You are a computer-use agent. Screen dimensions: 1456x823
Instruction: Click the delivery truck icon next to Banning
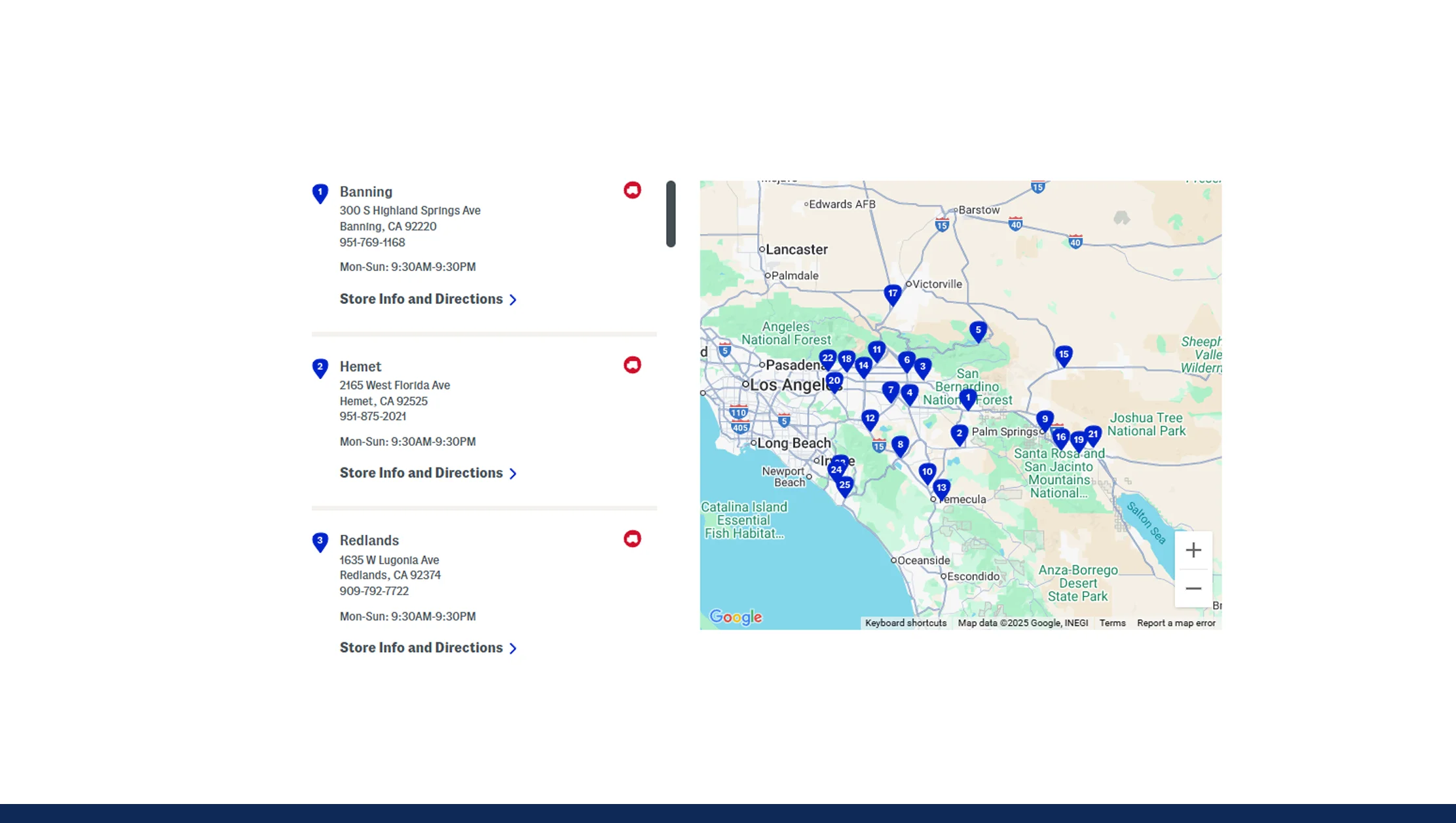point(631,190)
